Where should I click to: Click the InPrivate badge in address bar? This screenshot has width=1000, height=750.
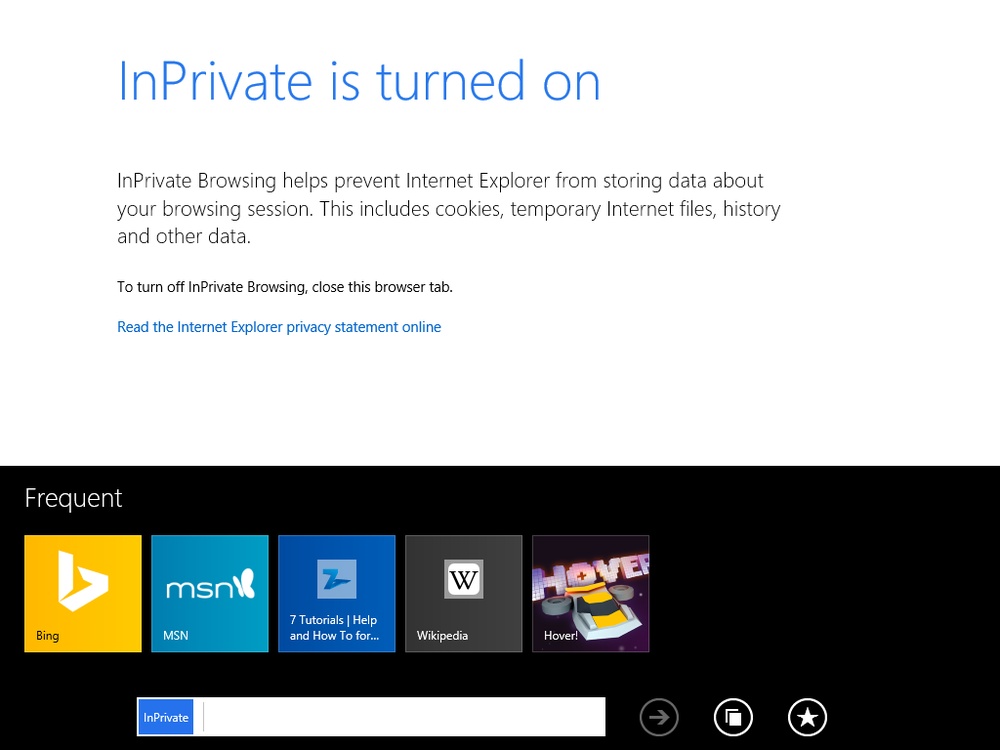(166, 717)
